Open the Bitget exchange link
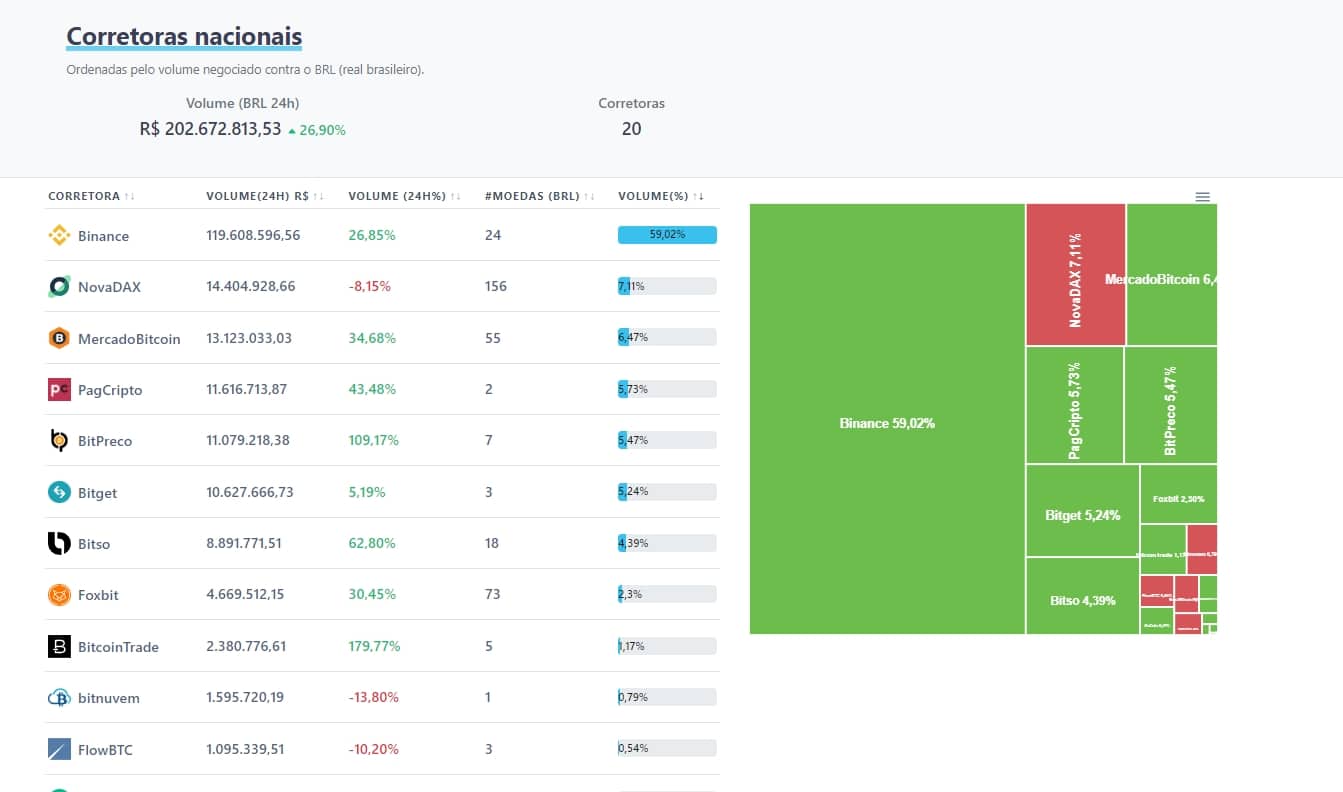The image size is (1343, 792). click(x=99, y=493)
